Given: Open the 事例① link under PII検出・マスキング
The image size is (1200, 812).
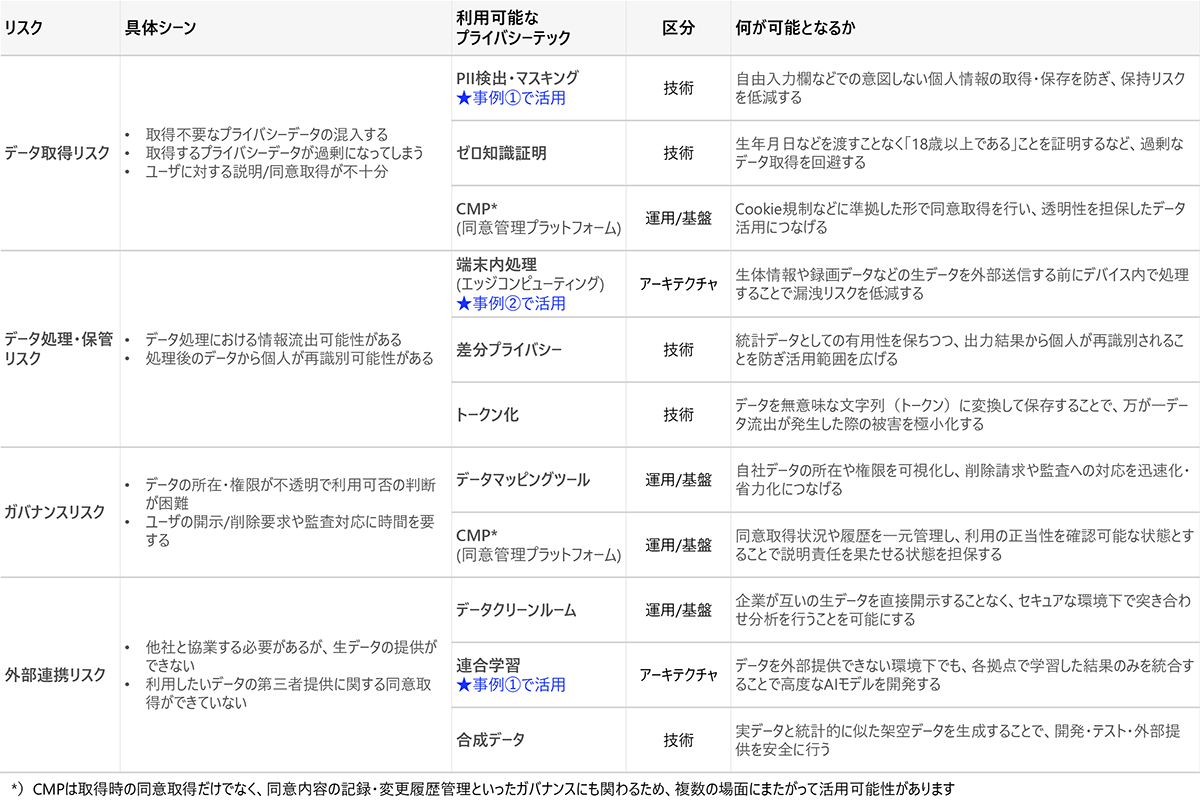Looking at the screenshot, I should point(500,100).
